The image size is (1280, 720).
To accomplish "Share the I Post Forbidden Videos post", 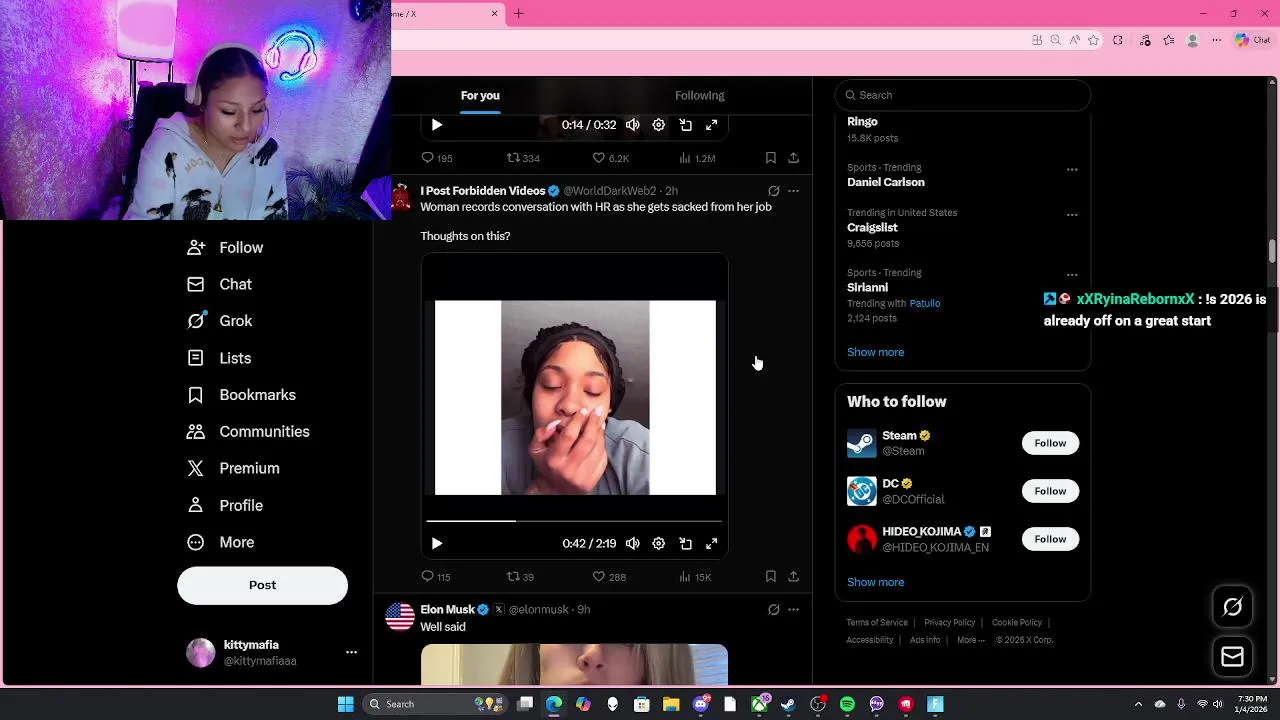I will (793, 577).
